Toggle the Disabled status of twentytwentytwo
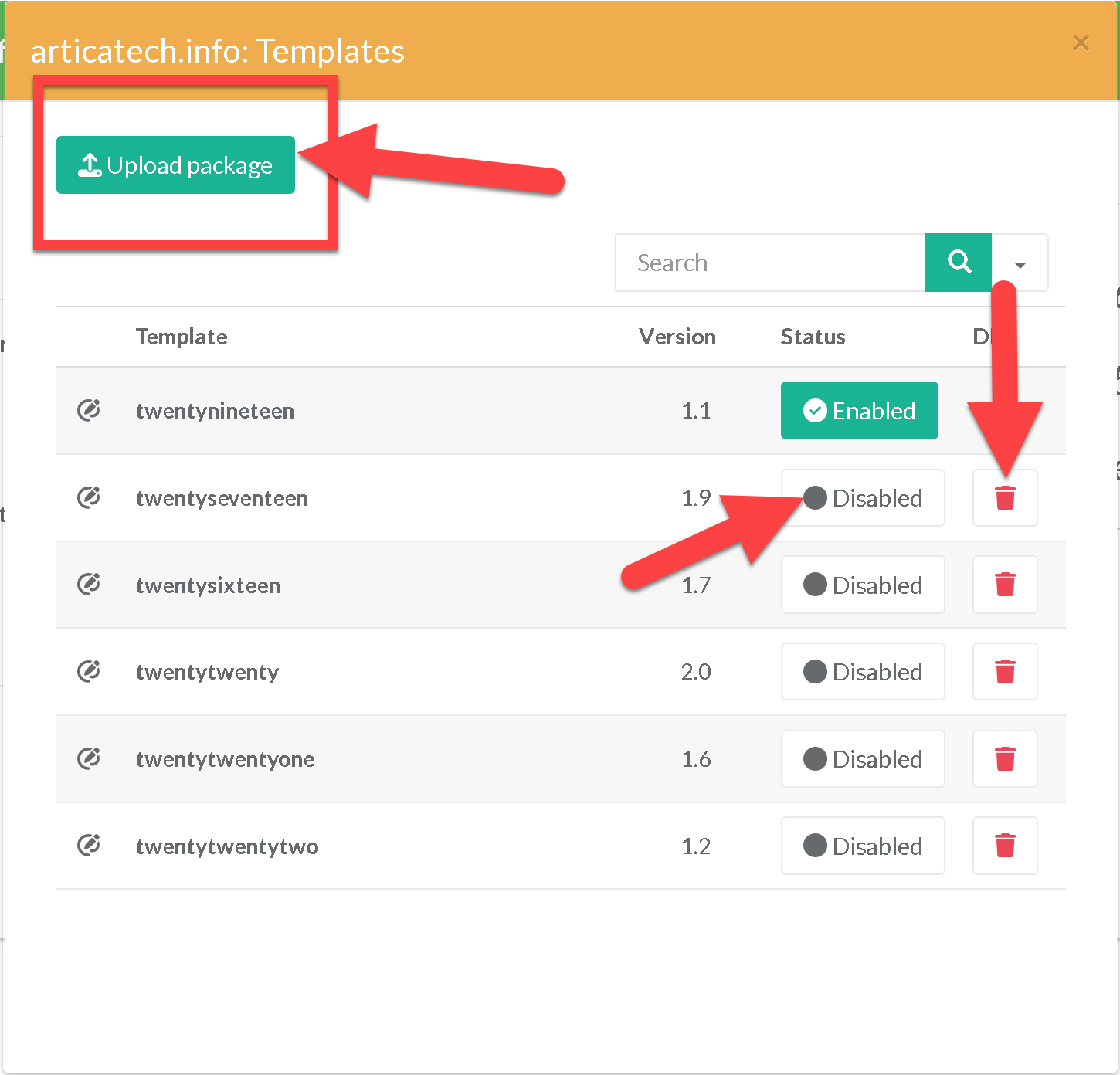Image resolution: width=1120 pixels, height=1075 pixels. 862,846
